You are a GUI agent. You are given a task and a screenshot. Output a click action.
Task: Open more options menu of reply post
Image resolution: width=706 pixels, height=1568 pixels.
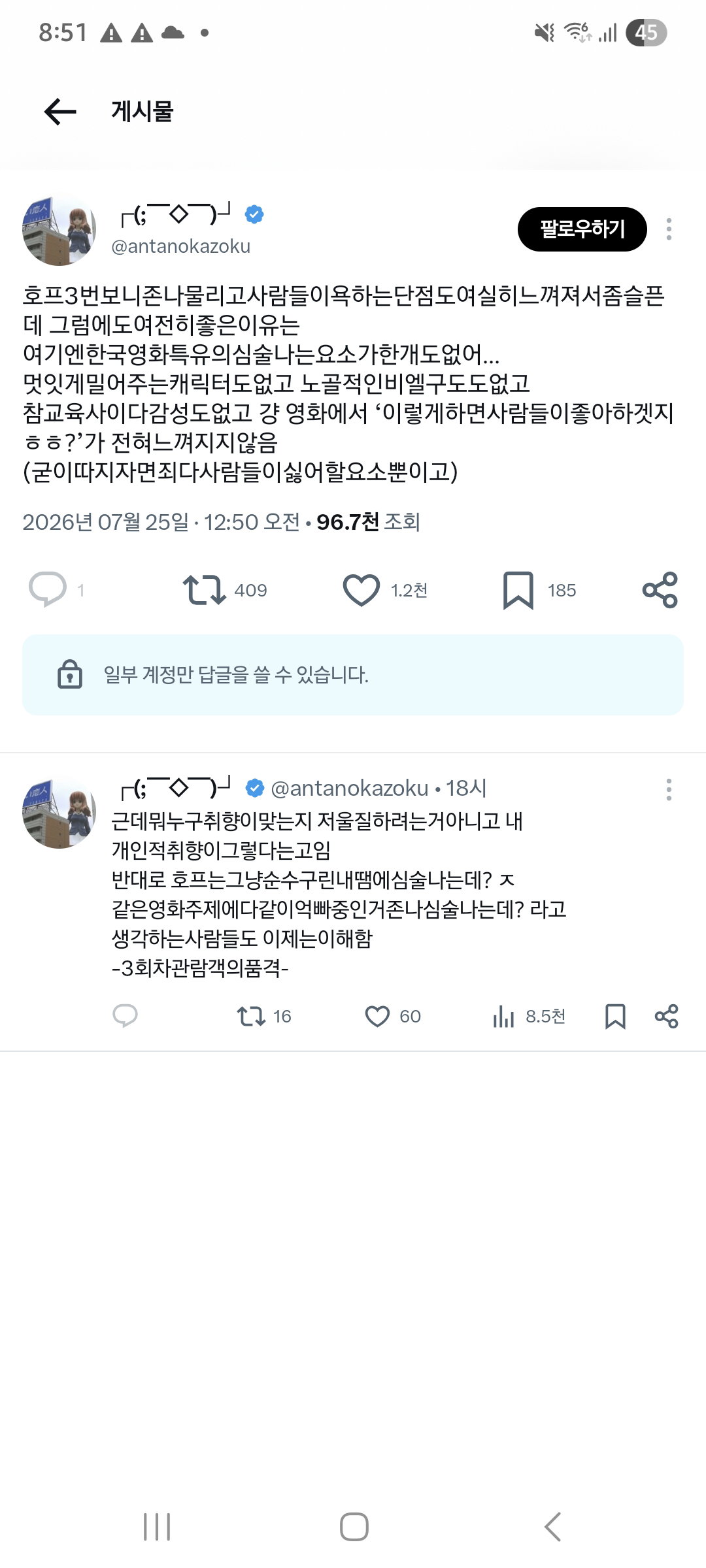(669, 790)
